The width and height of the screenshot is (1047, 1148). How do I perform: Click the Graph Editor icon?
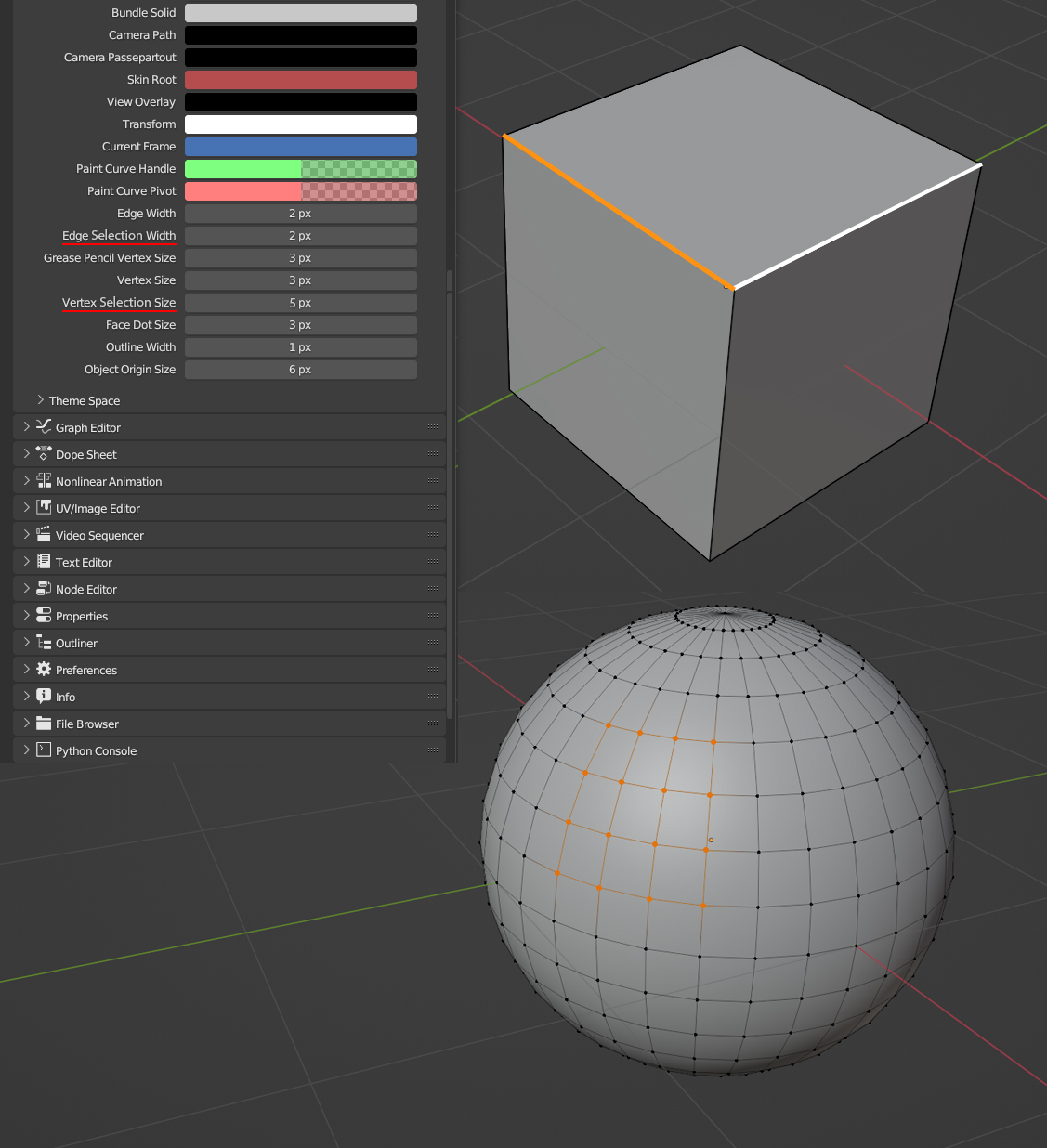click(44, 426)
